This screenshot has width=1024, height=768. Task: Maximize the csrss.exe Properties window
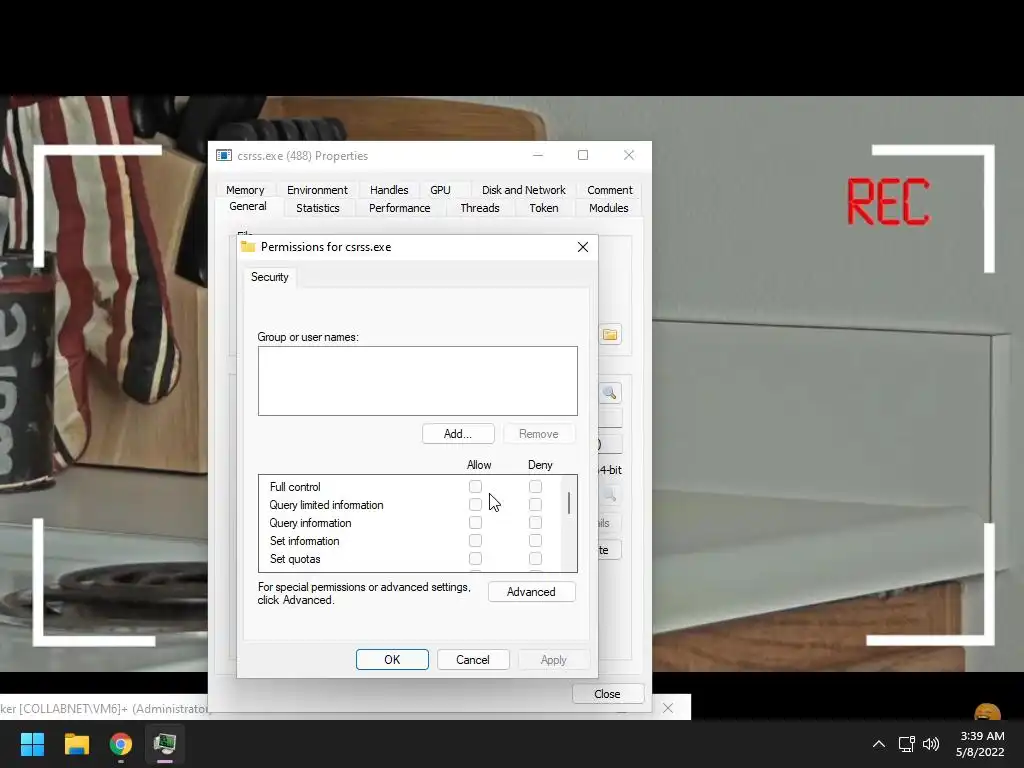click(x=583, y=155)
